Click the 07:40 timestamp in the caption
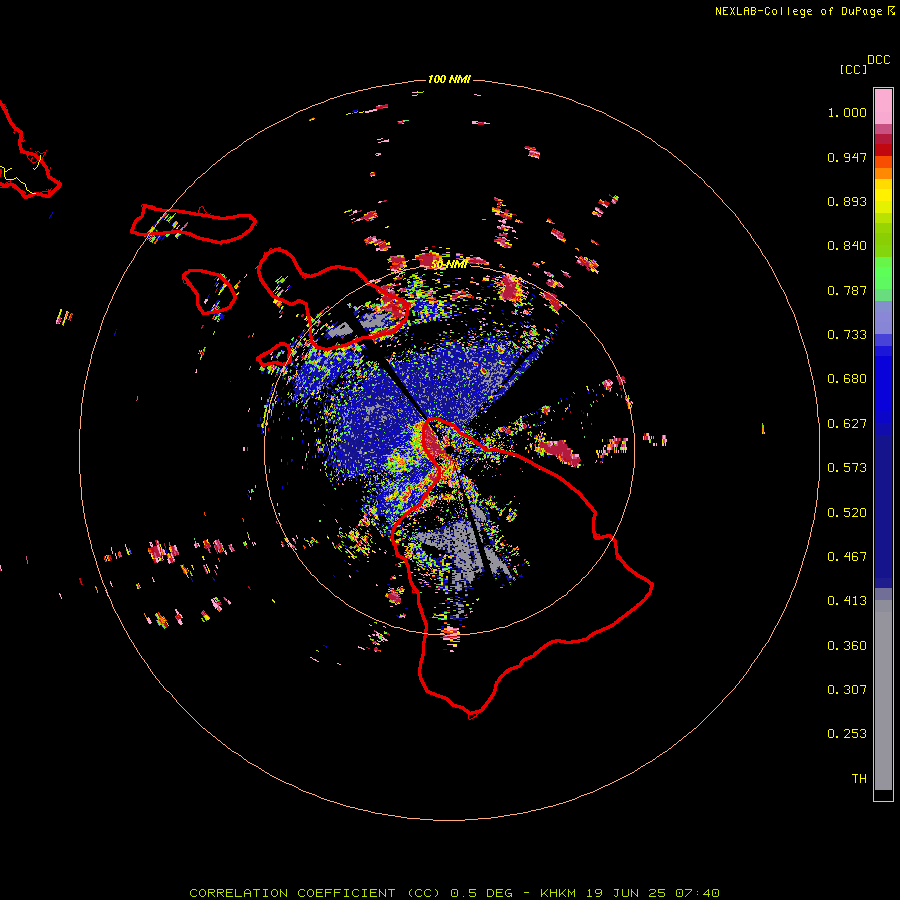The image size is (900, 900). (697, 893)
